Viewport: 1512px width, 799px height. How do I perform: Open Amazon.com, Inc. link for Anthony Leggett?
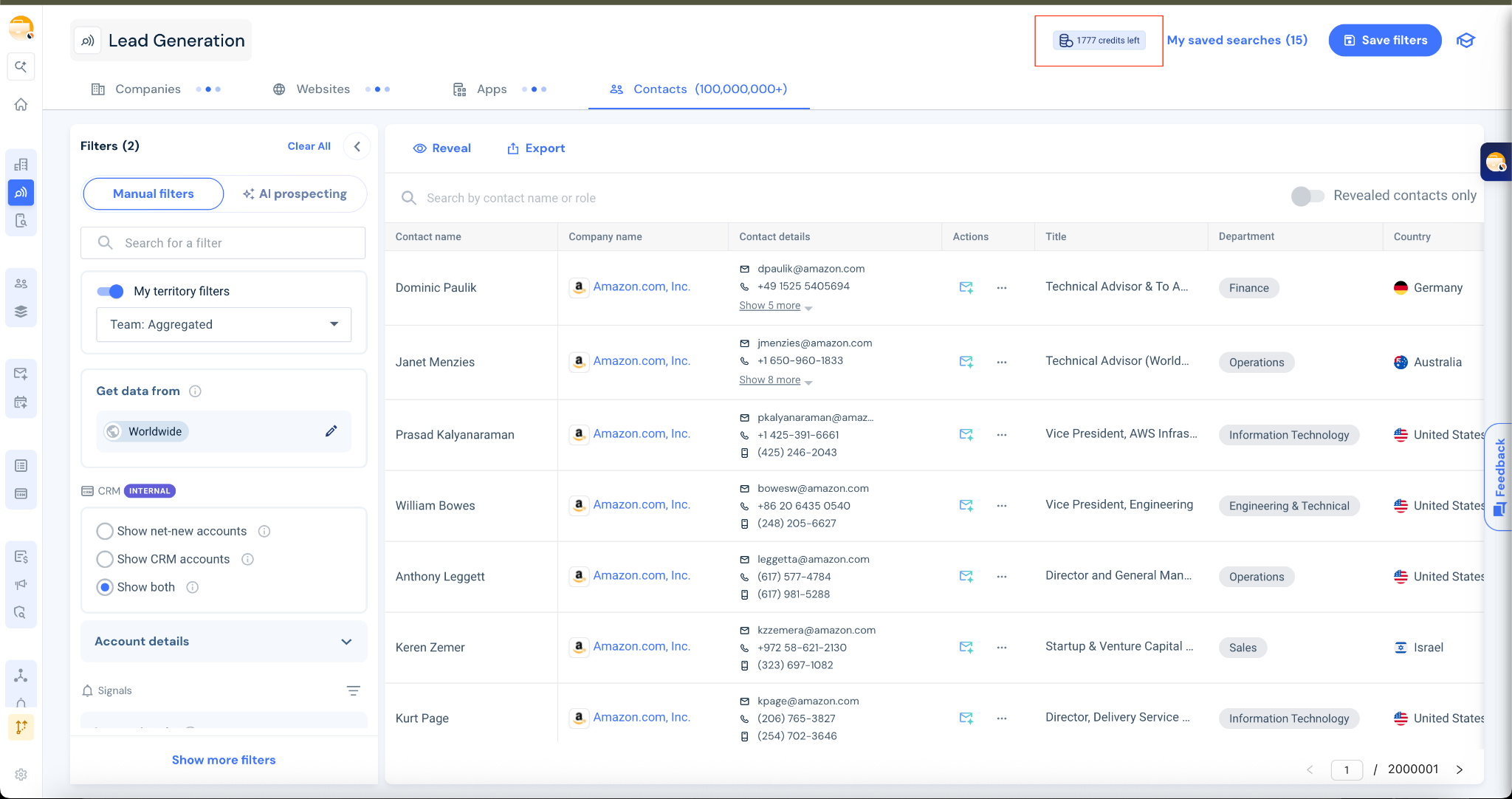tap(642, 575)
